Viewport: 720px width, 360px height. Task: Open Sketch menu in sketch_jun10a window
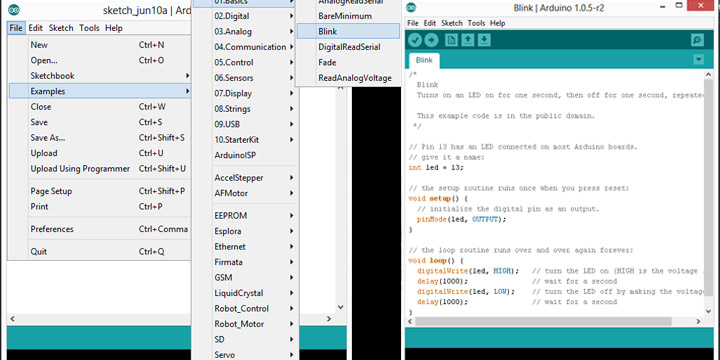(x=61, y=28)
